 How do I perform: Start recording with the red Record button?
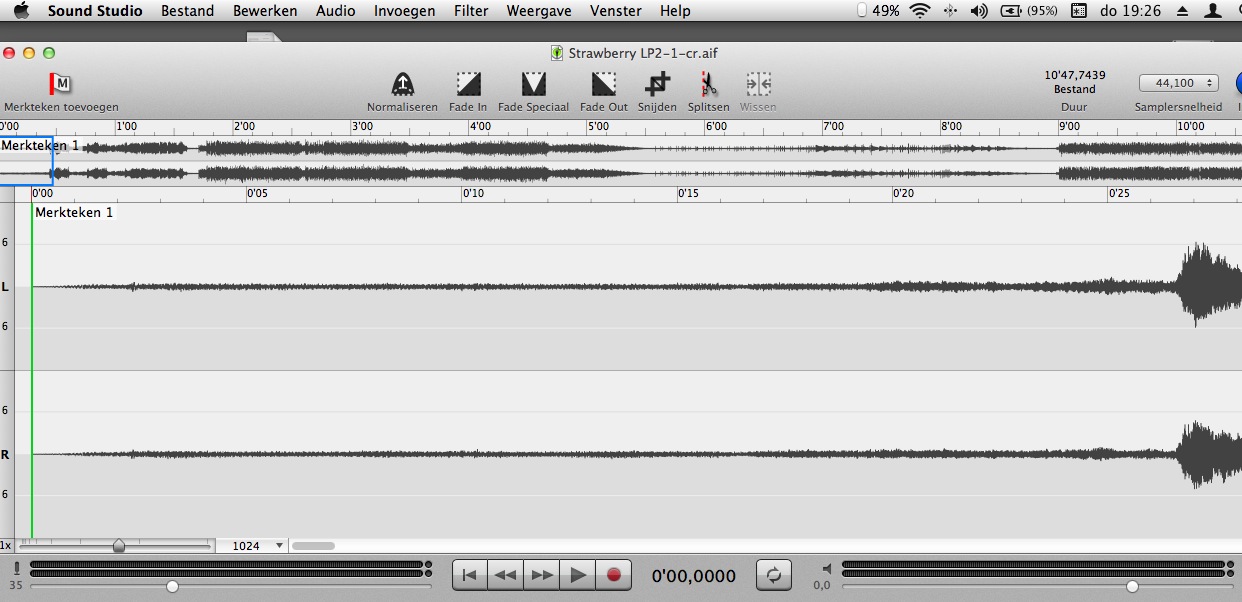pos(614,575)
